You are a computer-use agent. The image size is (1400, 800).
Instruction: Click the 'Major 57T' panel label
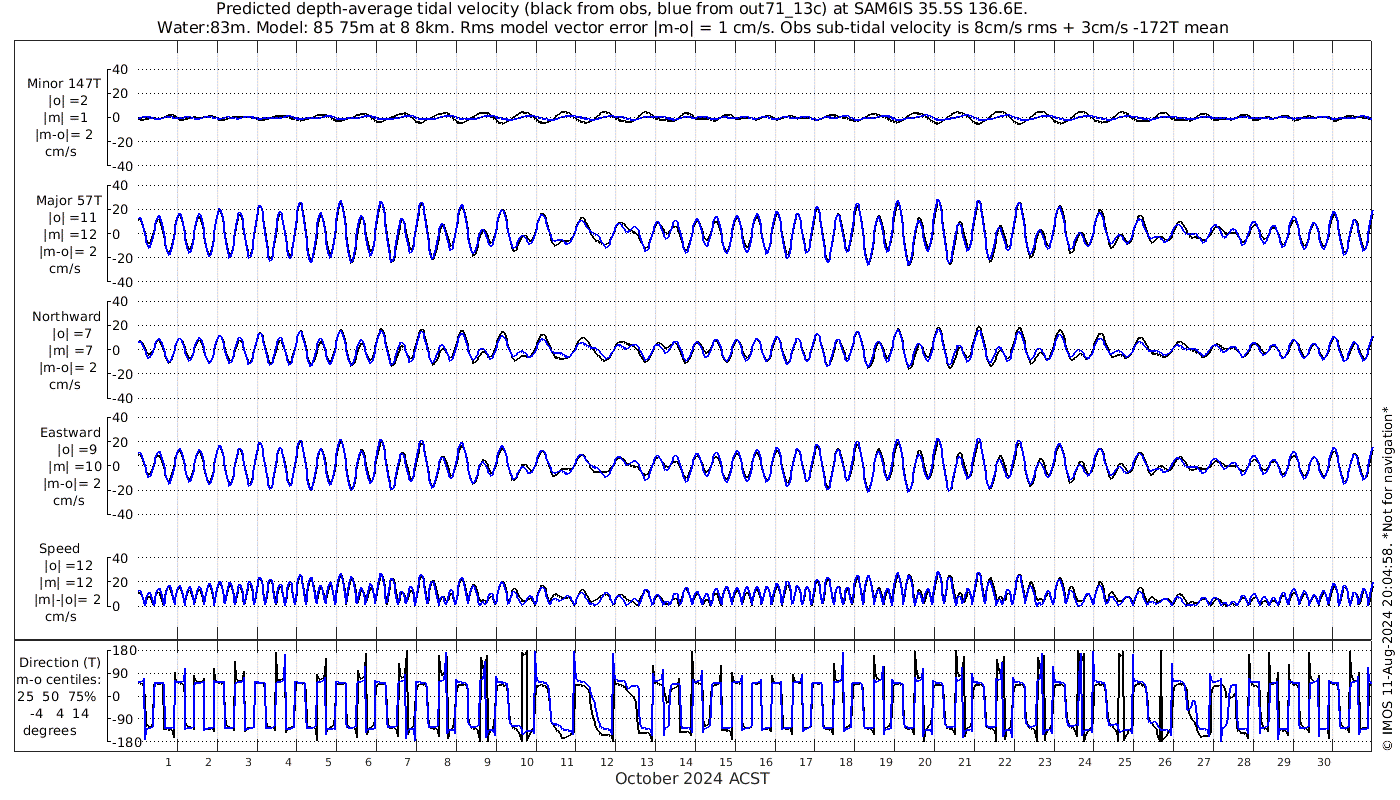pyautogui.click(x=68, y=200)
